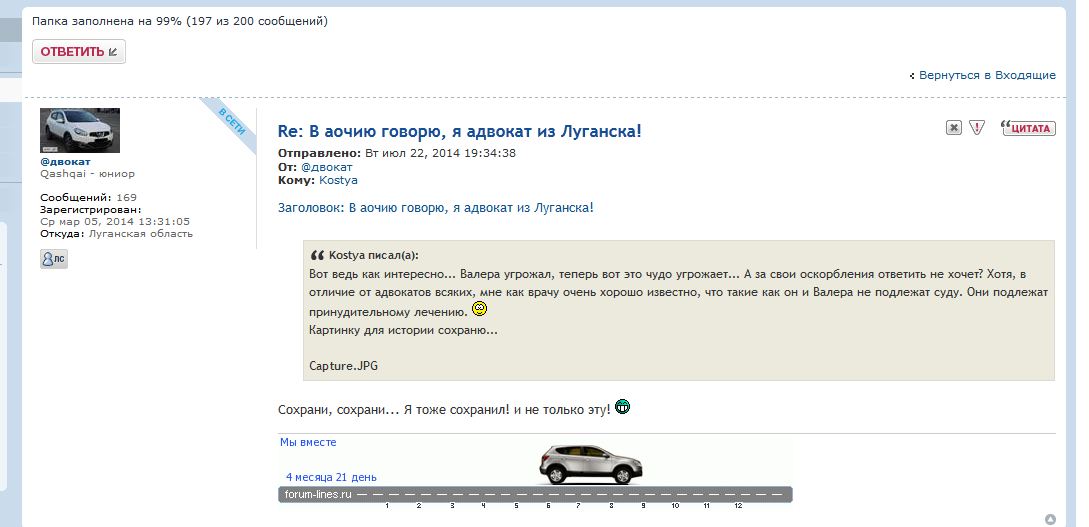Open the sender's white car avatar
Image resolution: width=1089 pixels, height=527 pixels.
80,130
